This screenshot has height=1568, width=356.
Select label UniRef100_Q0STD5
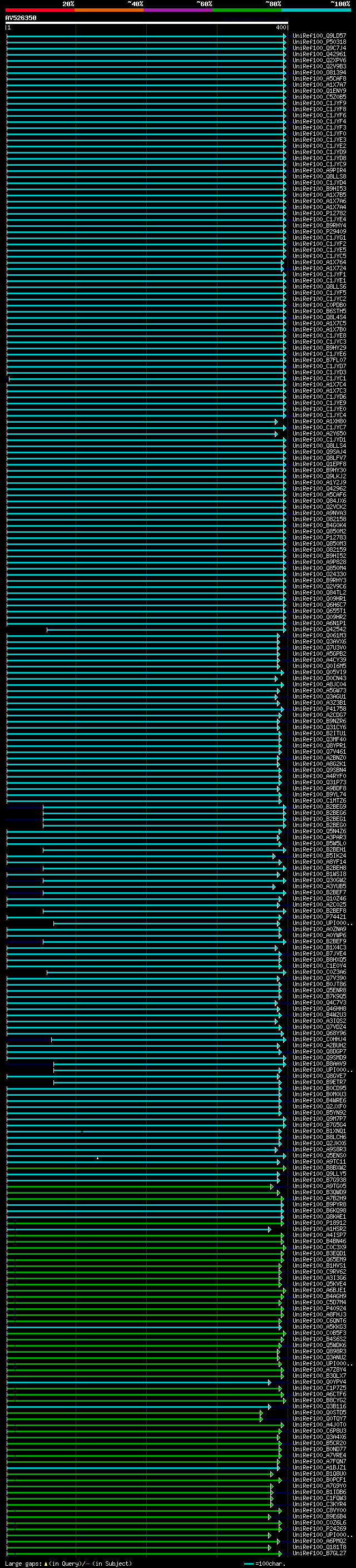coord(319,1413)
